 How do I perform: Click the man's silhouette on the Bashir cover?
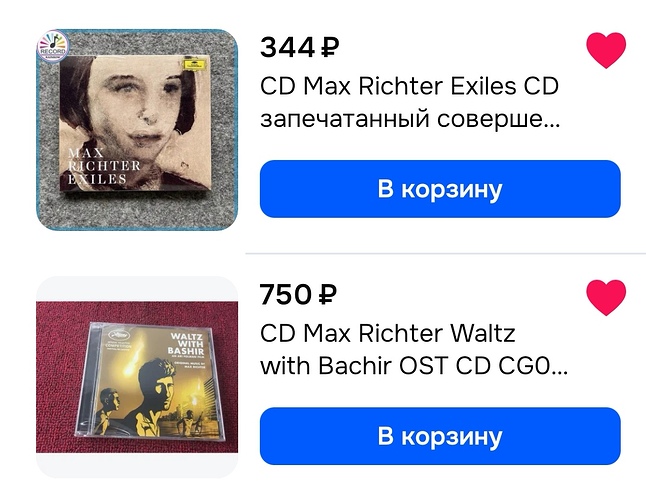pos(157,396)
